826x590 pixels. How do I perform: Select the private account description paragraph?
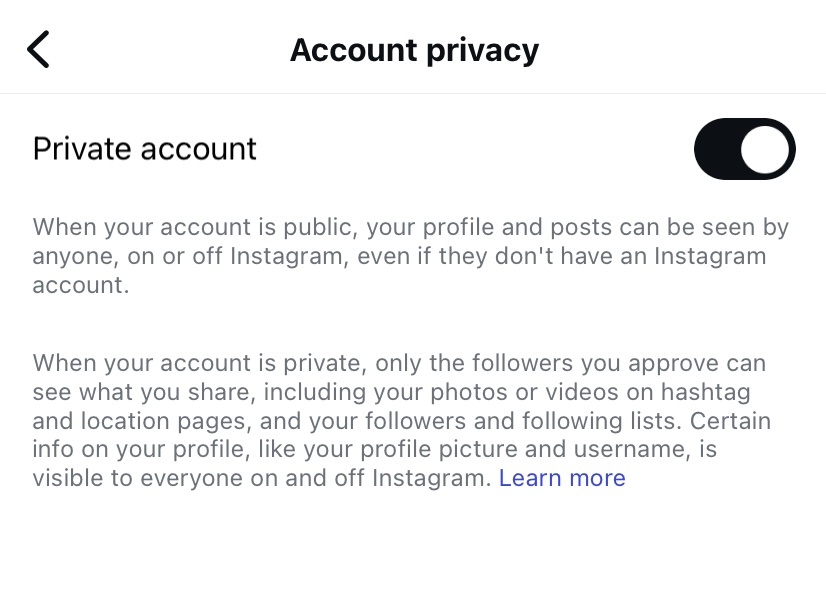(400, 420)
